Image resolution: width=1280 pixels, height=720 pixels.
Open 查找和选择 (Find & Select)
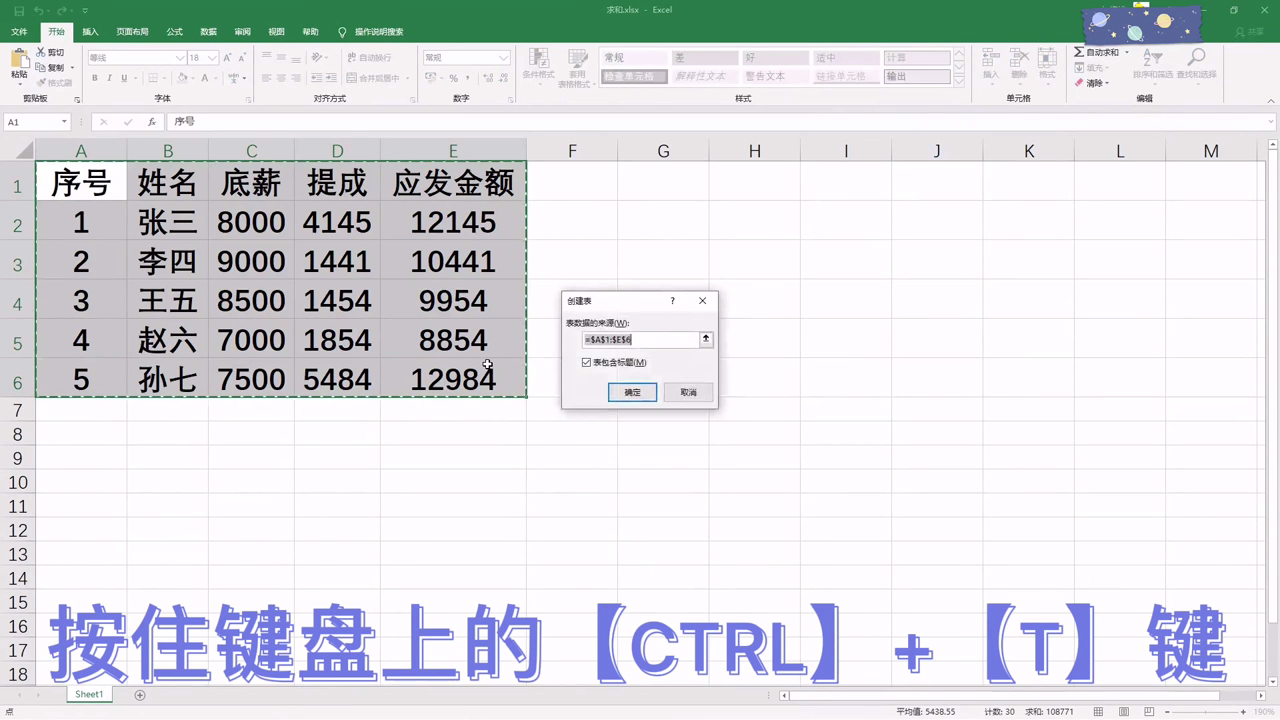coord(1196,64)
